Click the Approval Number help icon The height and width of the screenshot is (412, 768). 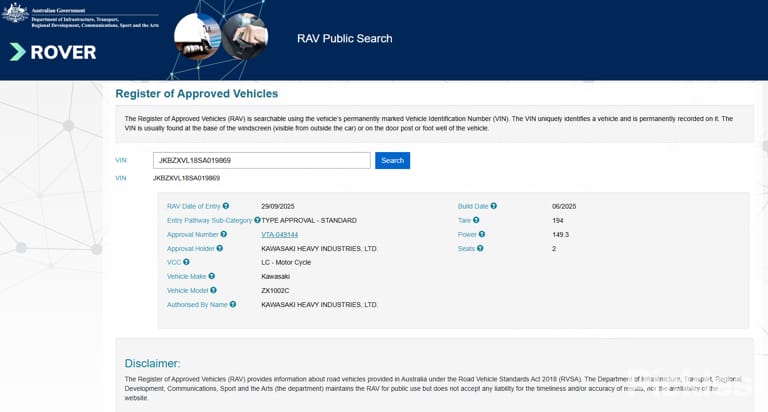224,235
